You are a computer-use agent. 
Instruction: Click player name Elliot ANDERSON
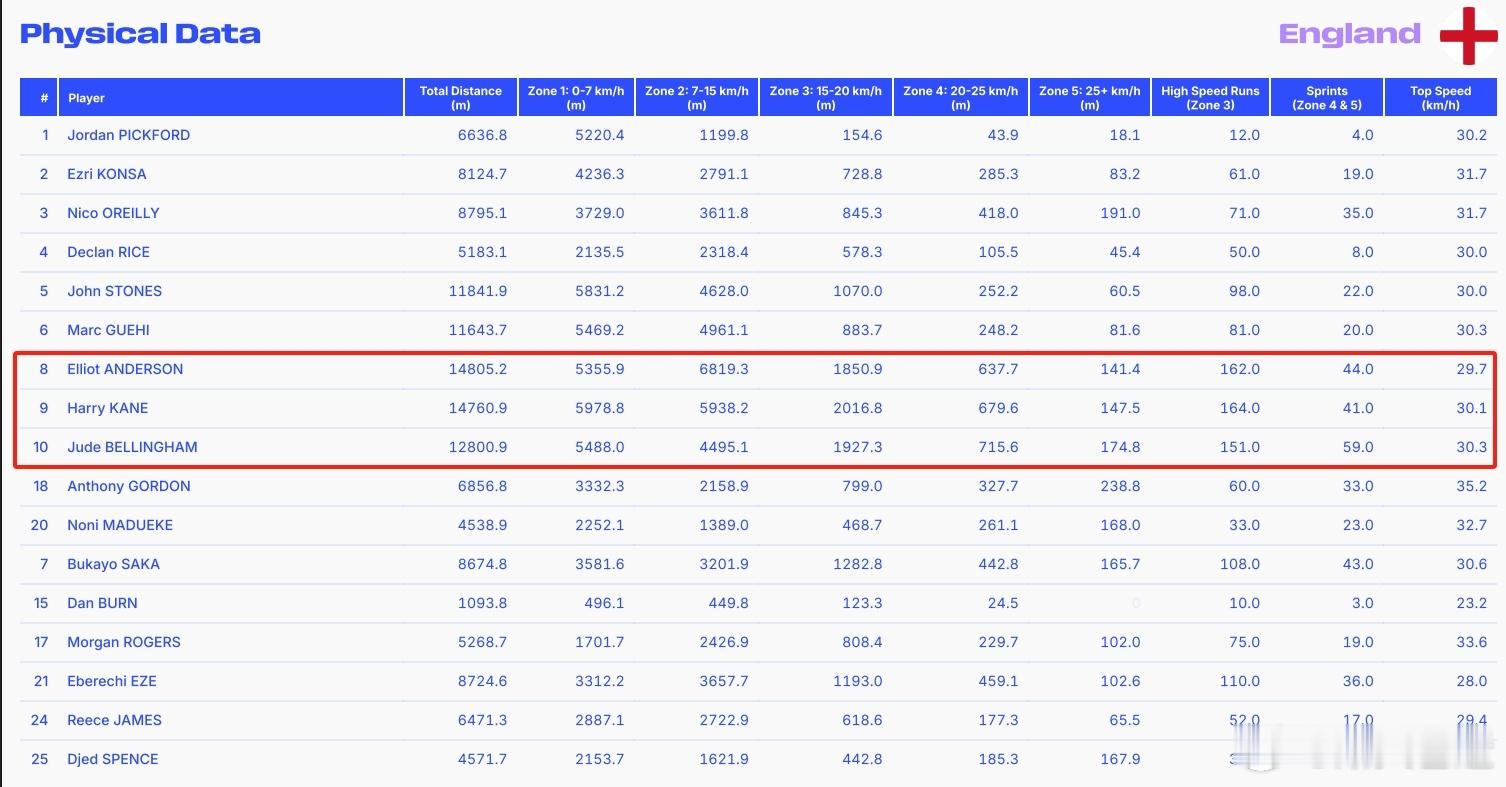click(x=125, y=369)
